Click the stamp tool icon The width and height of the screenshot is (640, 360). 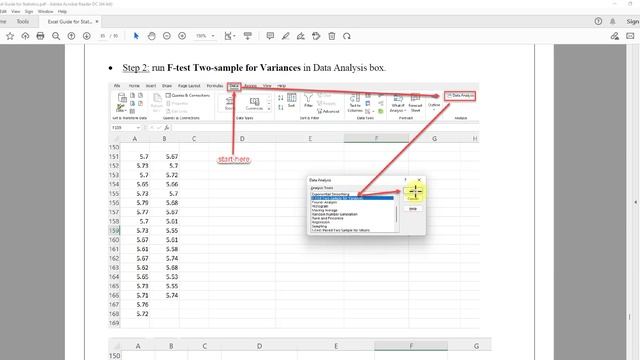point(316,36)
